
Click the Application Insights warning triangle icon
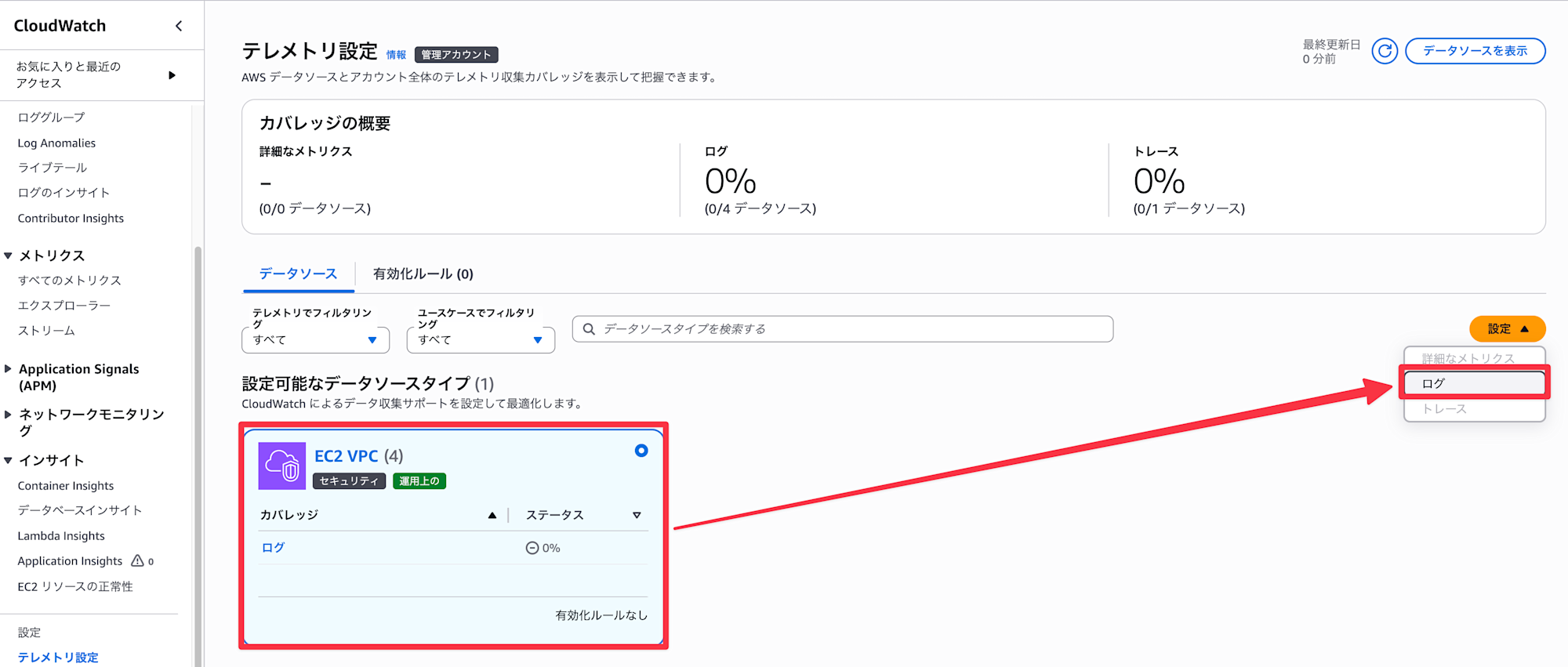pyautogui.click(x=137, y=560)
